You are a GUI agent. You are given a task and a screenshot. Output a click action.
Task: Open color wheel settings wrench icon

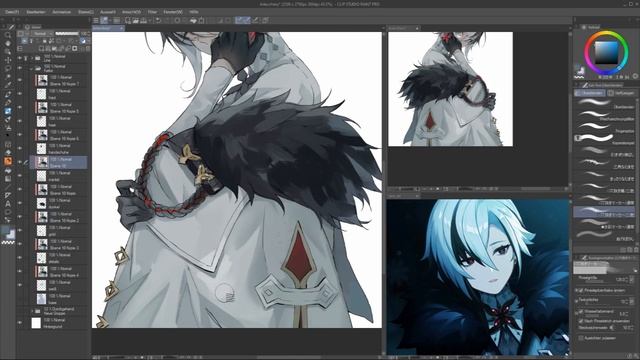[635, 76]
